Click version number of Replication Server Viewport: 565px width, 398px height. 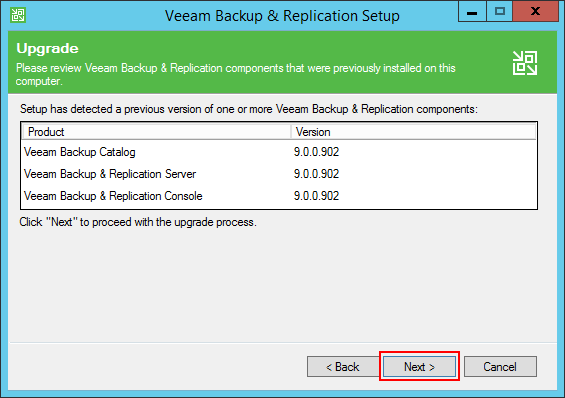[316, 174]
